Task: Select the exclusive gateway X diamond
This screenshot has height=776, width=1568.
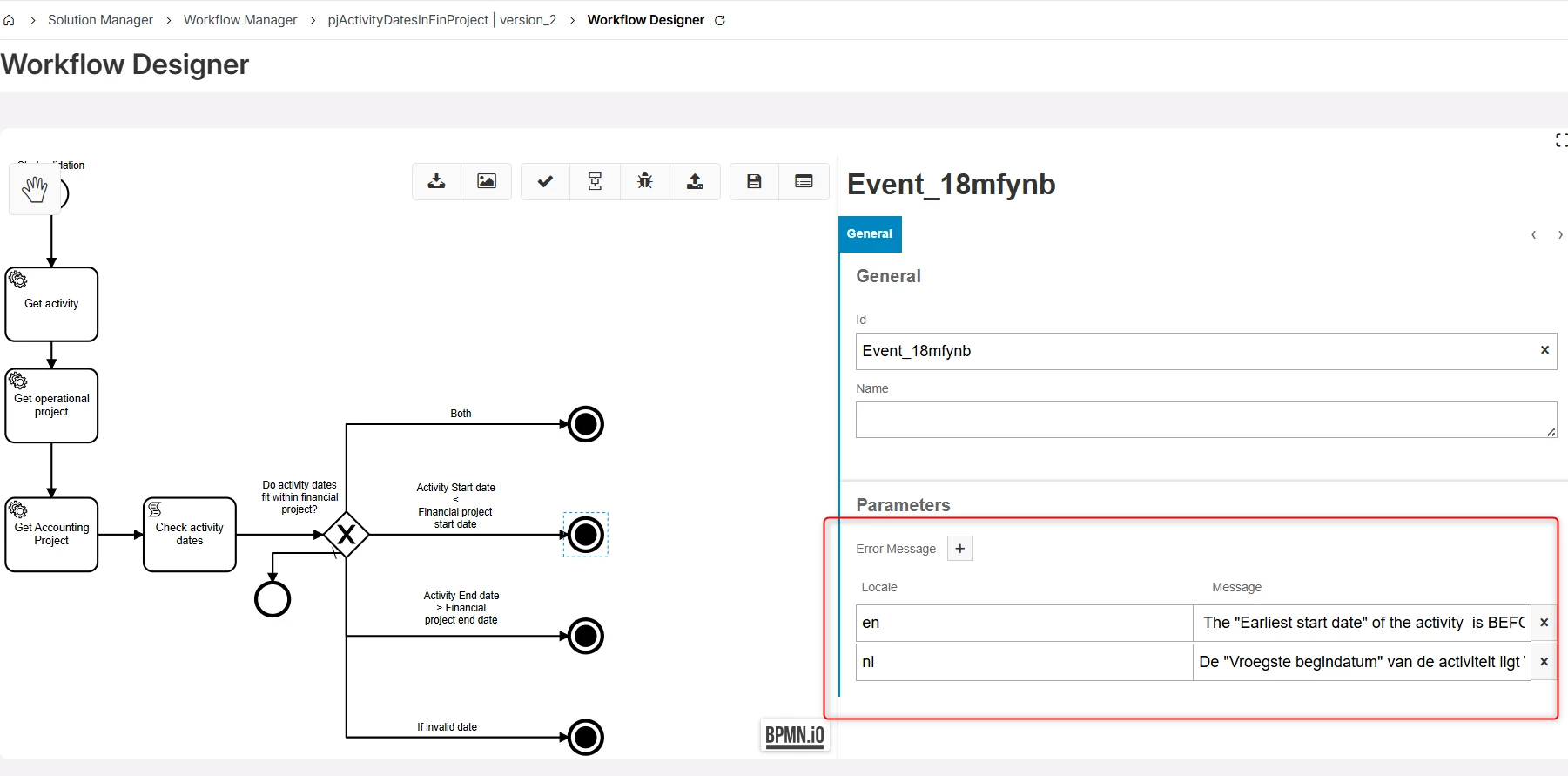Action: (x=347, y=535)
